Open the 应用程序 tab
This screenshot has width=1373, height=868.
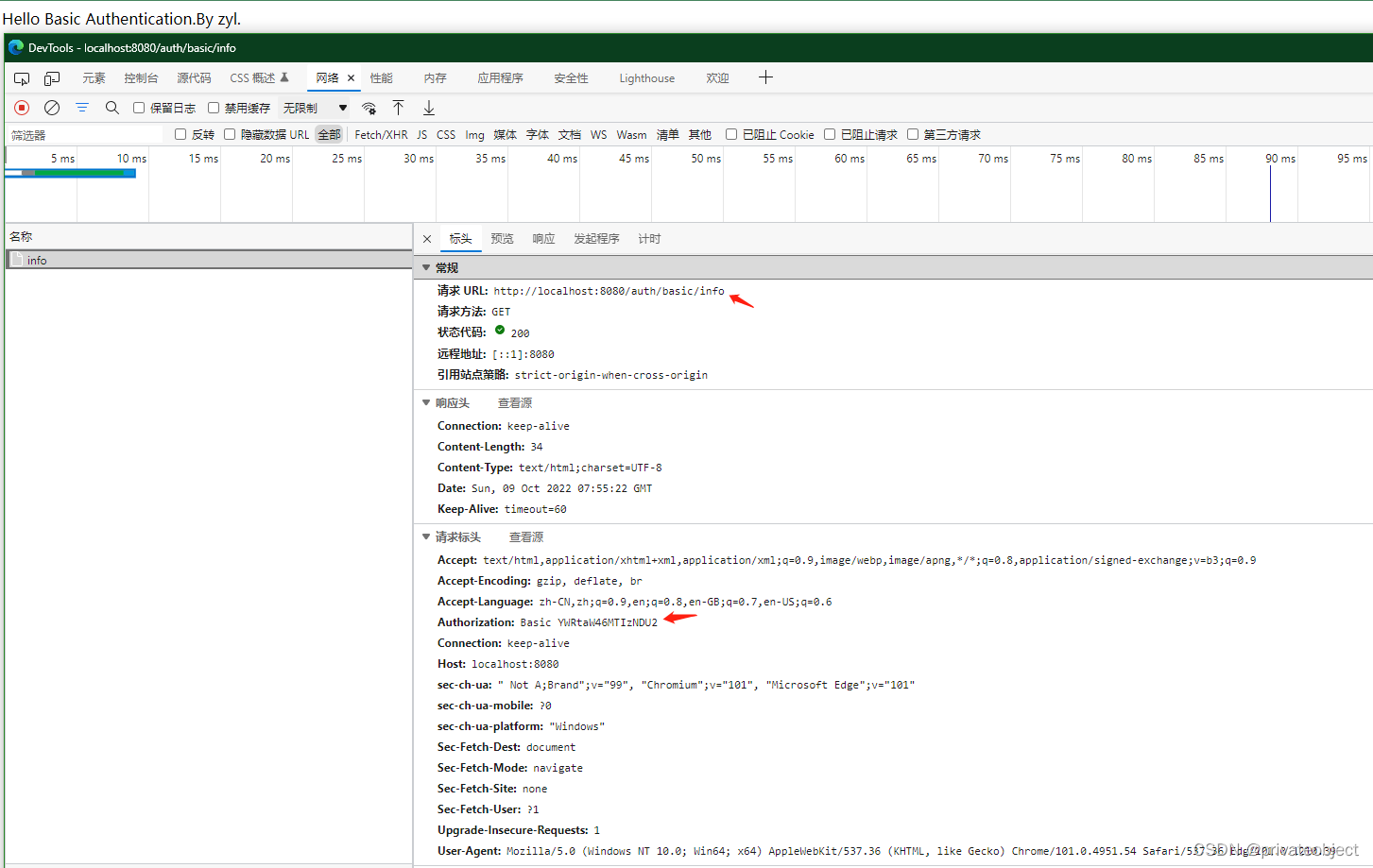[500, 78]
